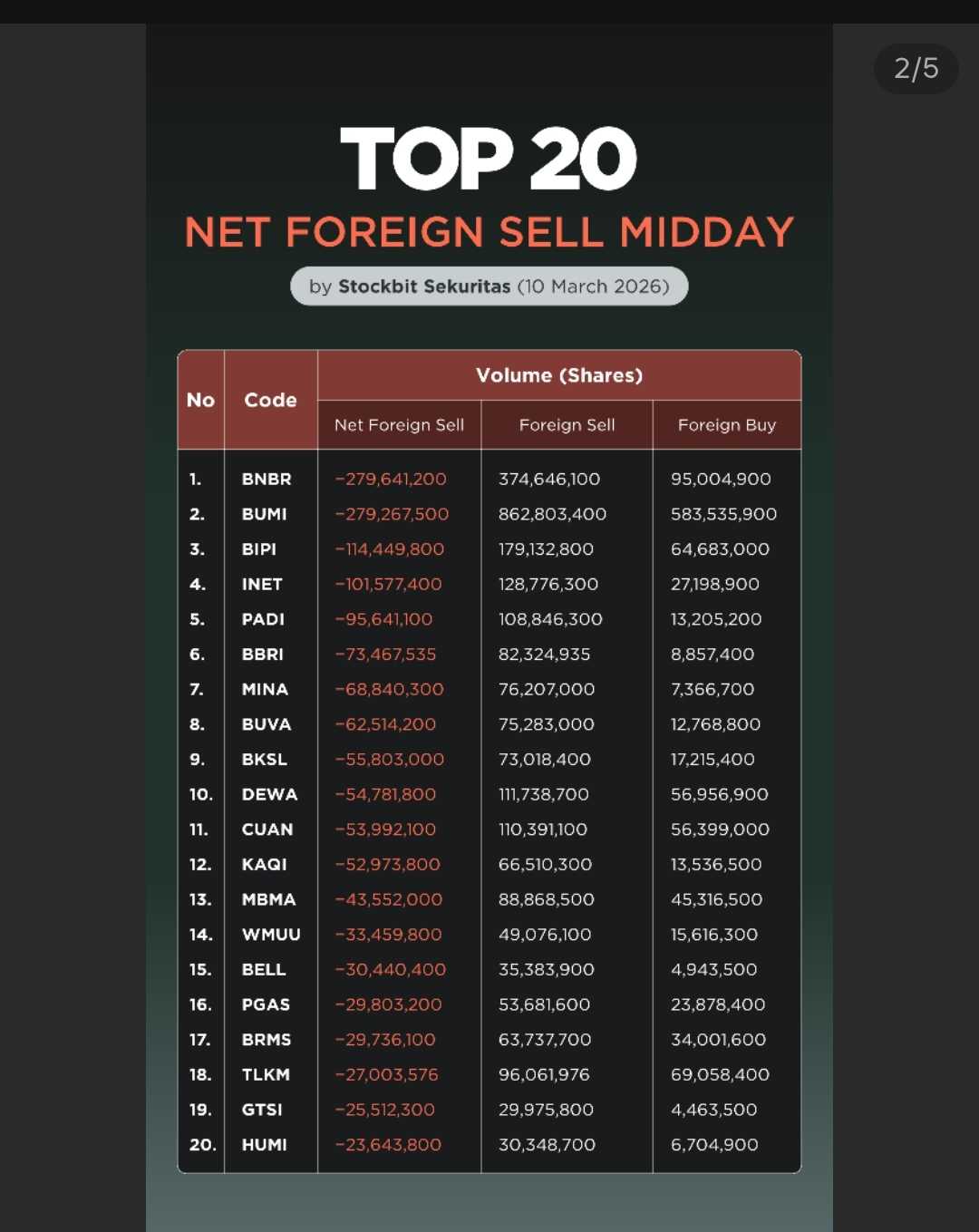This screenshot has width=979, height=1232.
Task: Click the Foreign Sell column header
Action: pos(567,425)
